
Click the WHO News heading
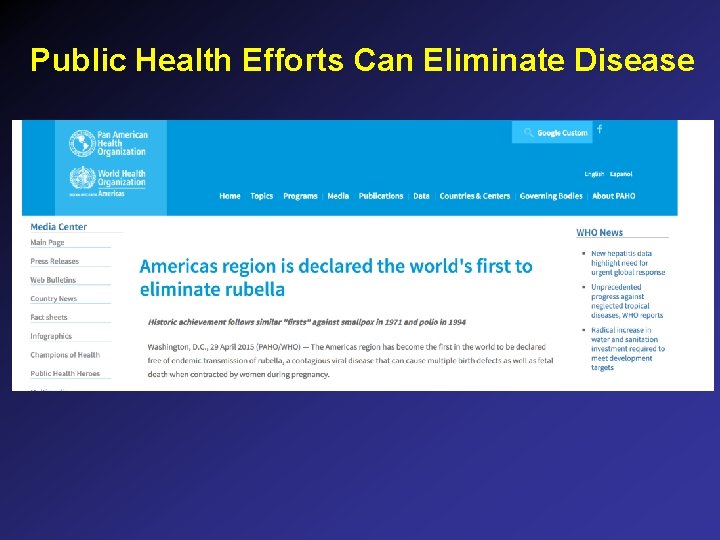(x=600, y=233)
